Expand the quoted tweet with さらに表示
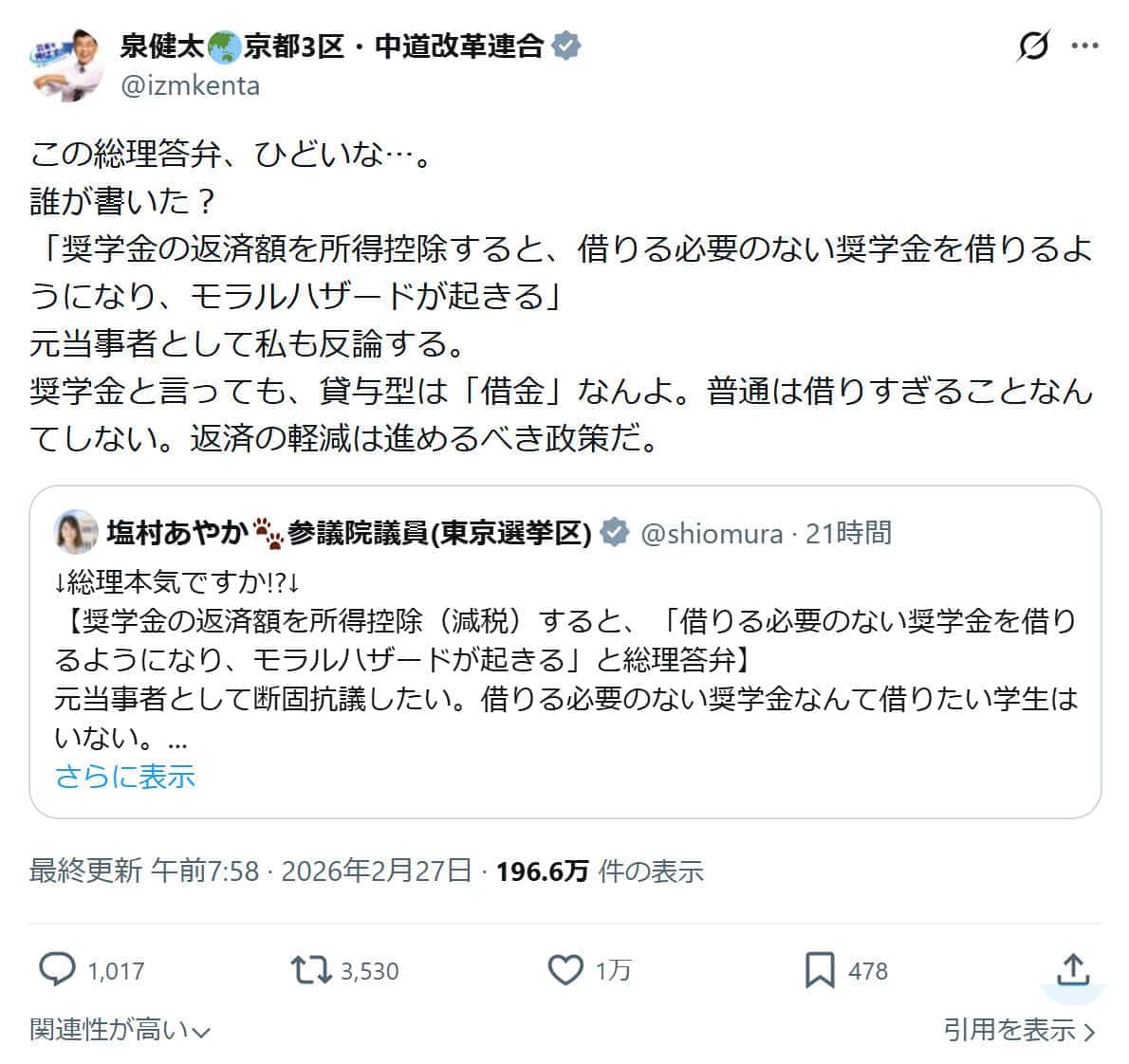The width and height of the screenshot is (1129, 1064). coord(124,776)
